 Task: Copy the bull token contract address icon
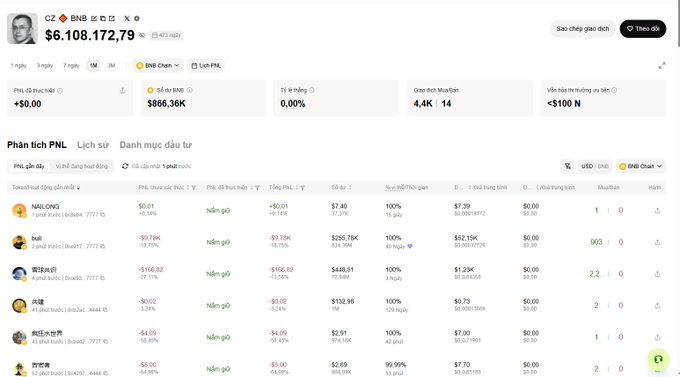pyautogui.click(x=102, y=246)
